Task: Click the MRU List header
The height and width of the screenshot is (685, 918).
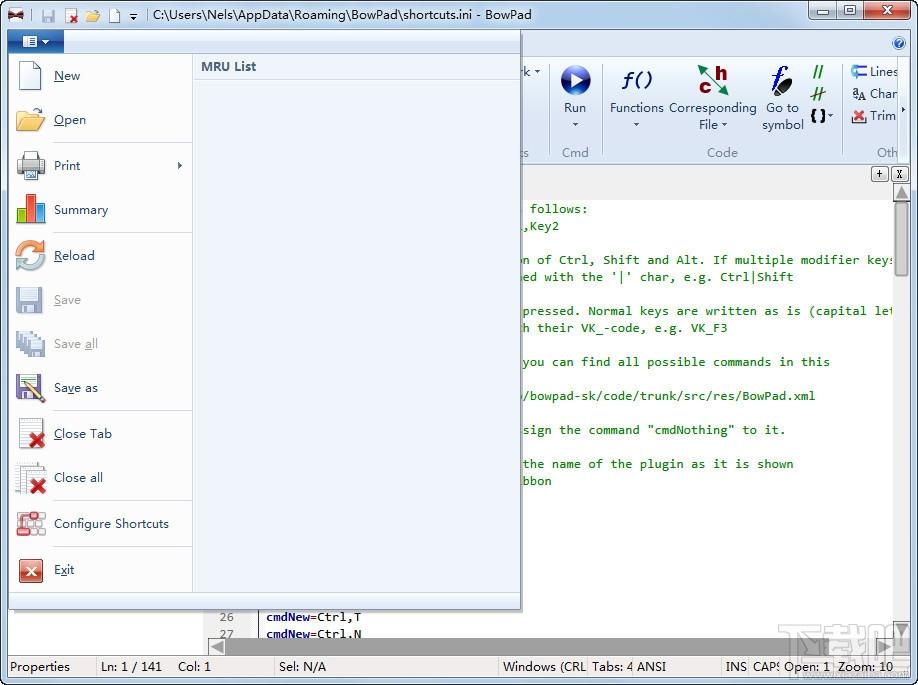Action: [x=228, y=67]
